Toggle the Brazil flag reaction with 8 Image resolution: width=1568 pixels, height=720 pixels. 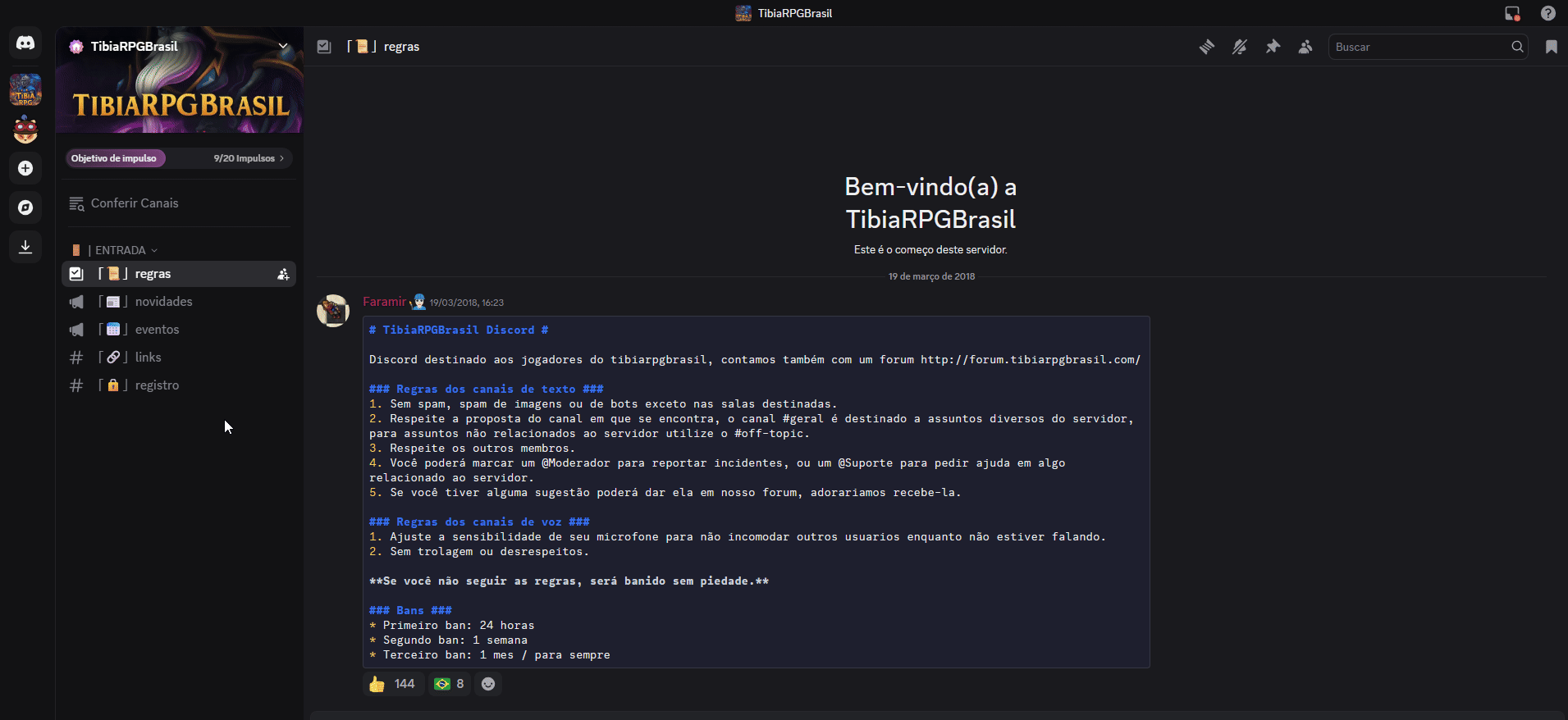click(x=450, y=684)
